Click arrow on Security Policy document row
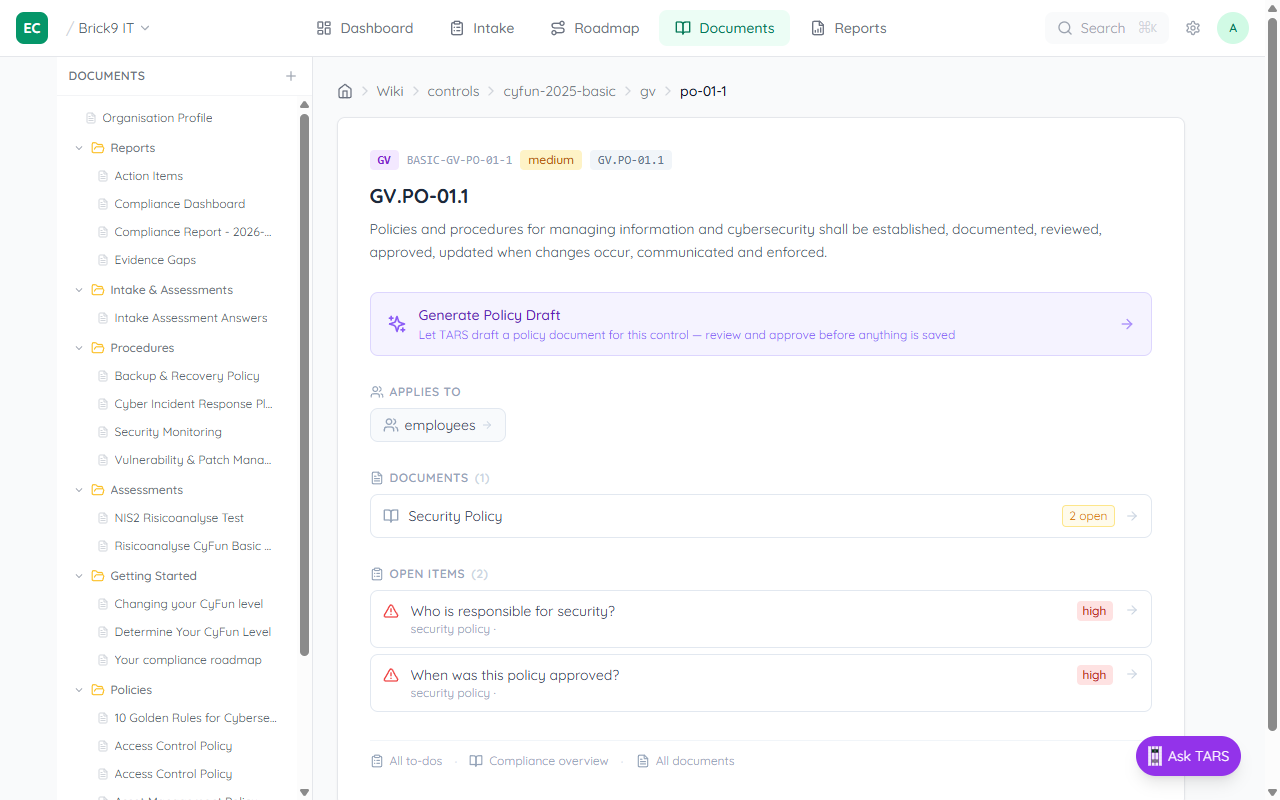This screenshot has height=800, width=1280. click(1132, 516)
